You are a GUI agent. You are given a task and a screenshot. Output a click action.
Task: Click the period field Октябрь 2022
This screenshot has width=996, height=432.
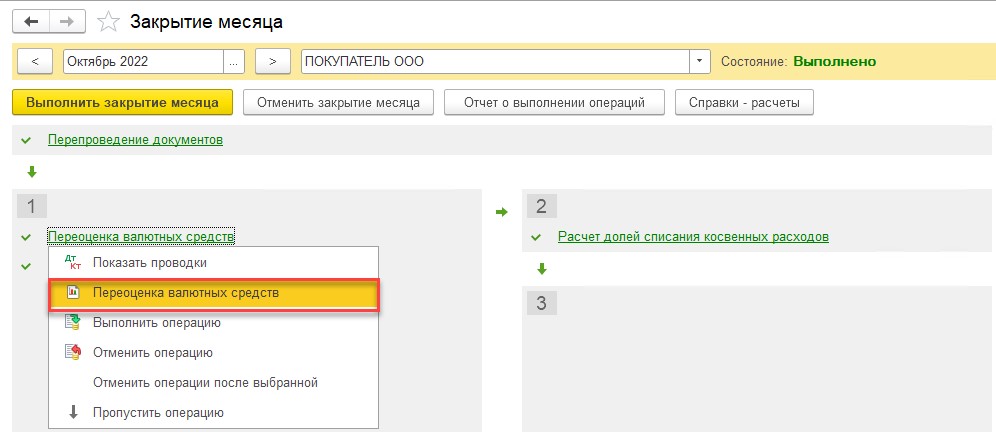pos(144,62)
